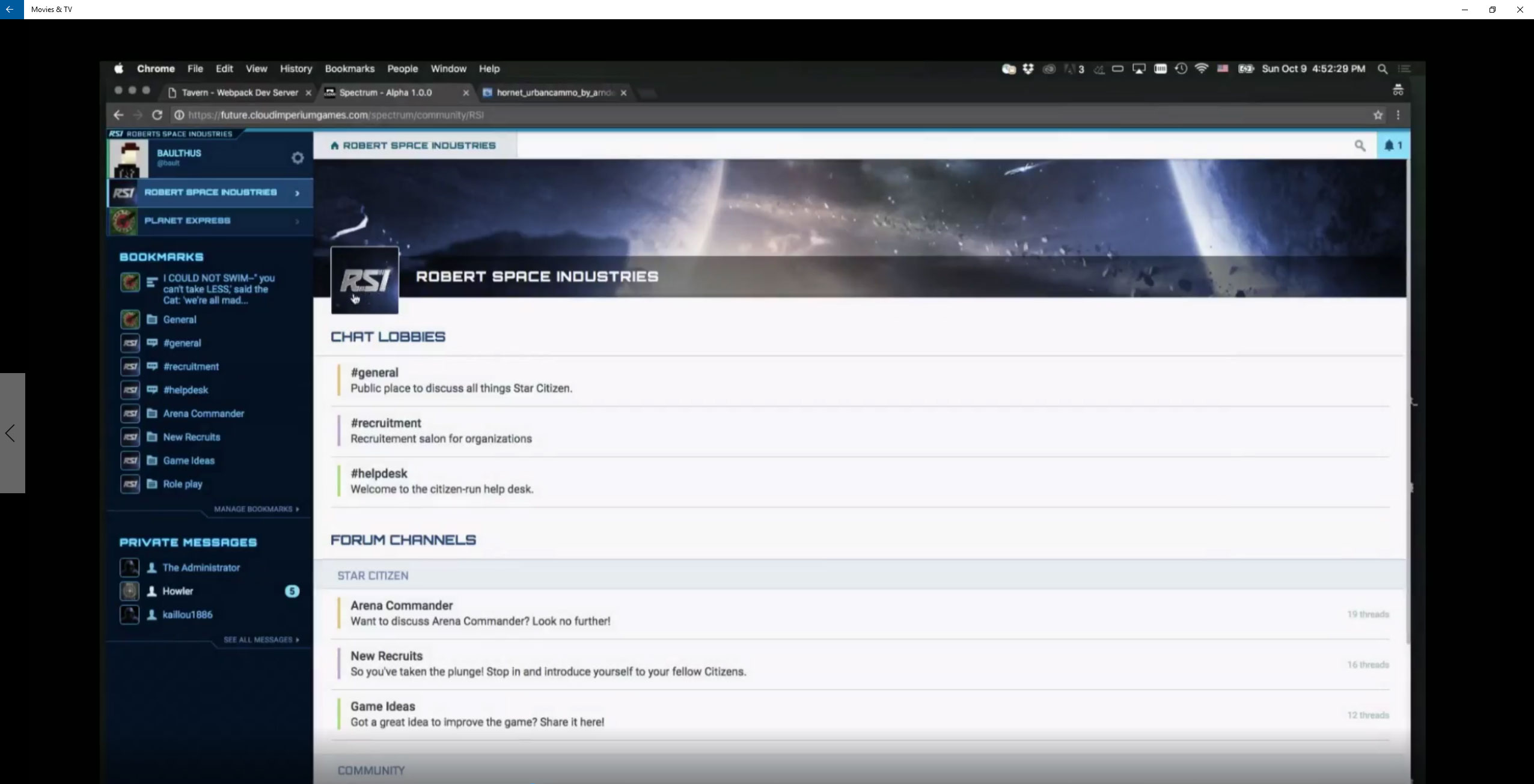Select Planet Express community
This screenshot has height=784, width=1534.
click(210, 221)
